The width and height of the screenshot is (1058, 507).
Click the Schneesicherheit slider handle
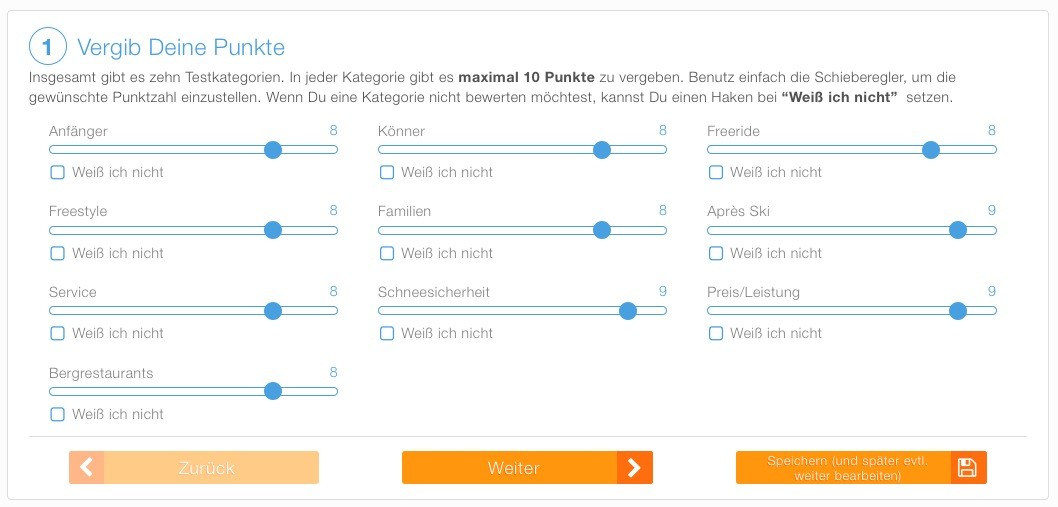click(x=627, y=311)
